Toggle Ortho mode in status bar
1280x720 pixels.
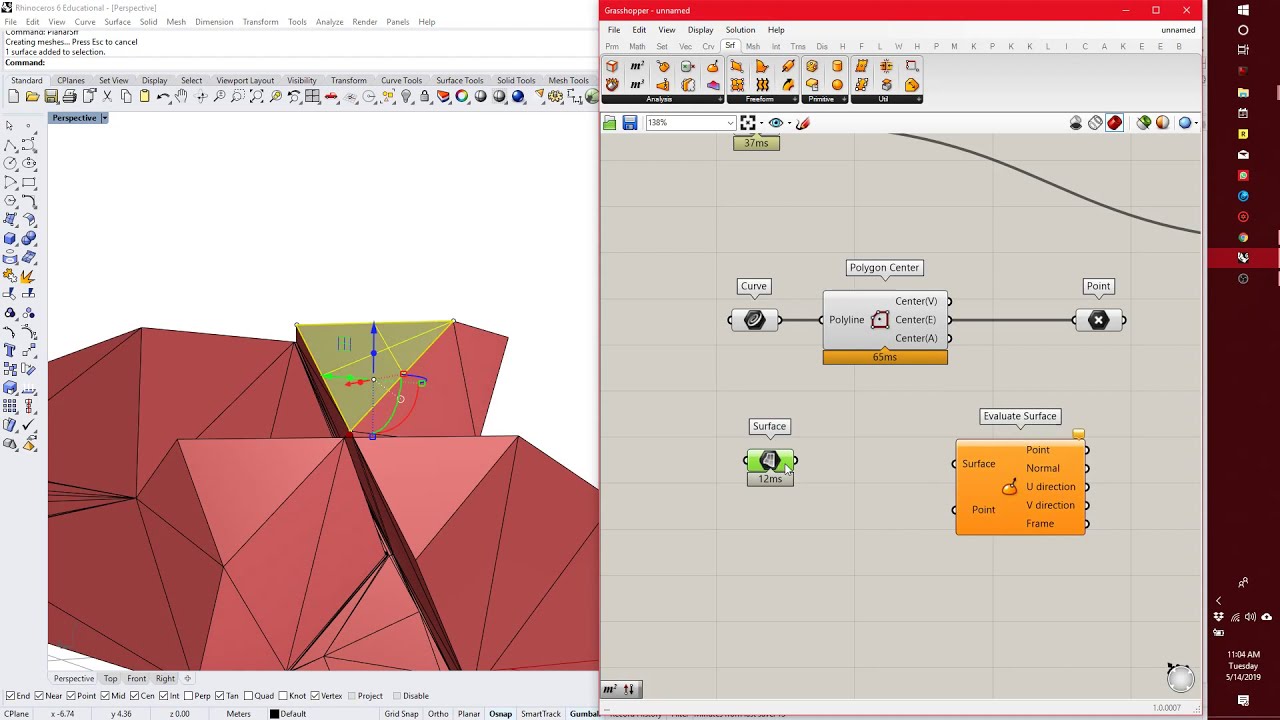pos(438,714)
